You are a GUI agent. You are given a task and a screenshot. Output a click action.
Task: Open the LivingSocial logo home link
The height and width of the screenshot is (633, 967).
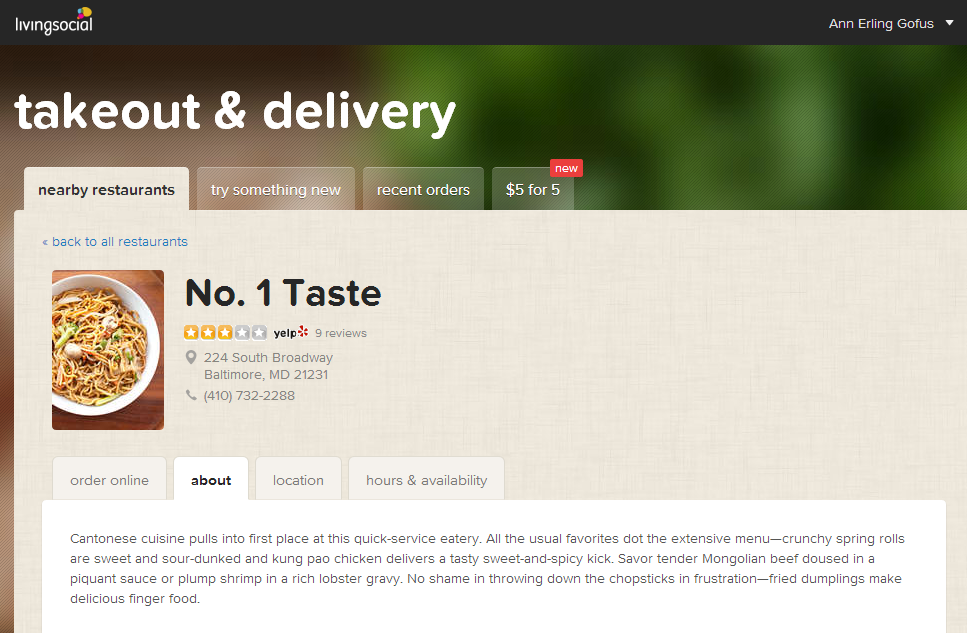[54, 22]
